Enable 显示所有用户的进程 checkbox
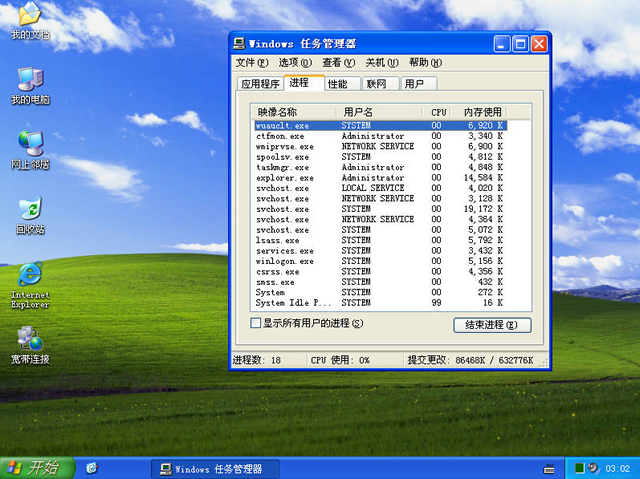 click(255, 324)
